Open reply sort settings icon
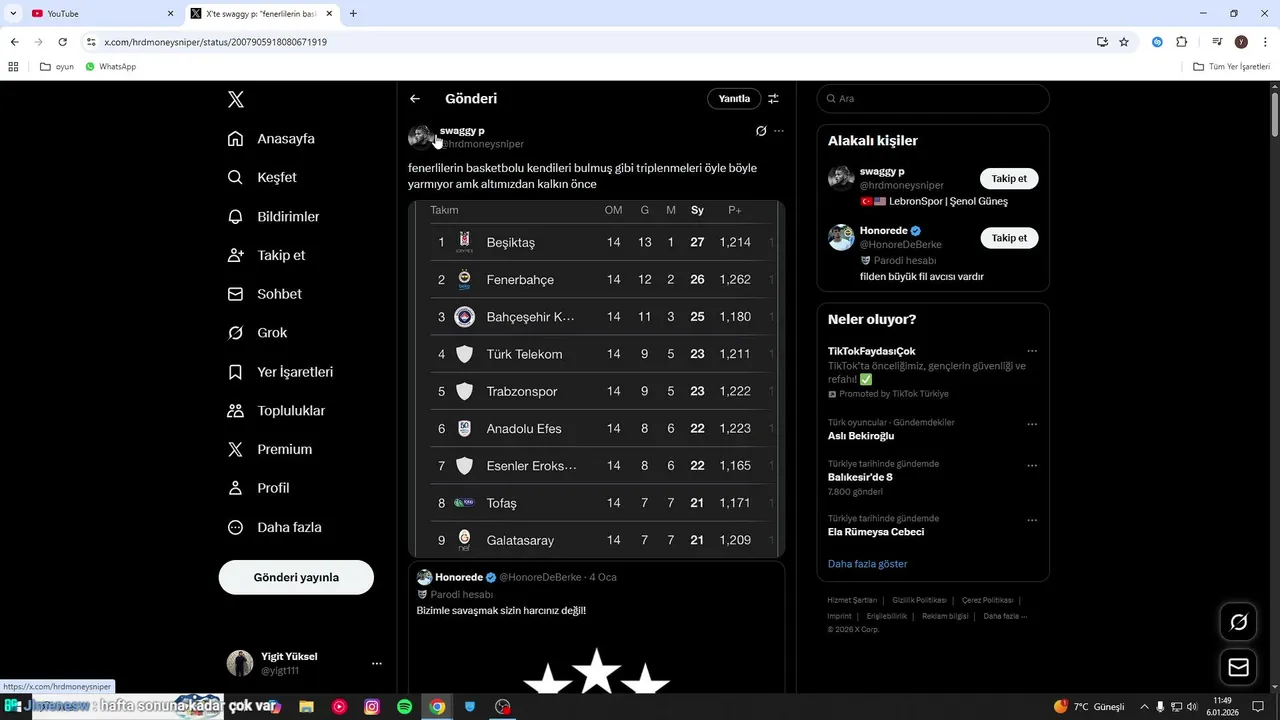Viewport: 1280px width, 720px height. pos(773,99)
